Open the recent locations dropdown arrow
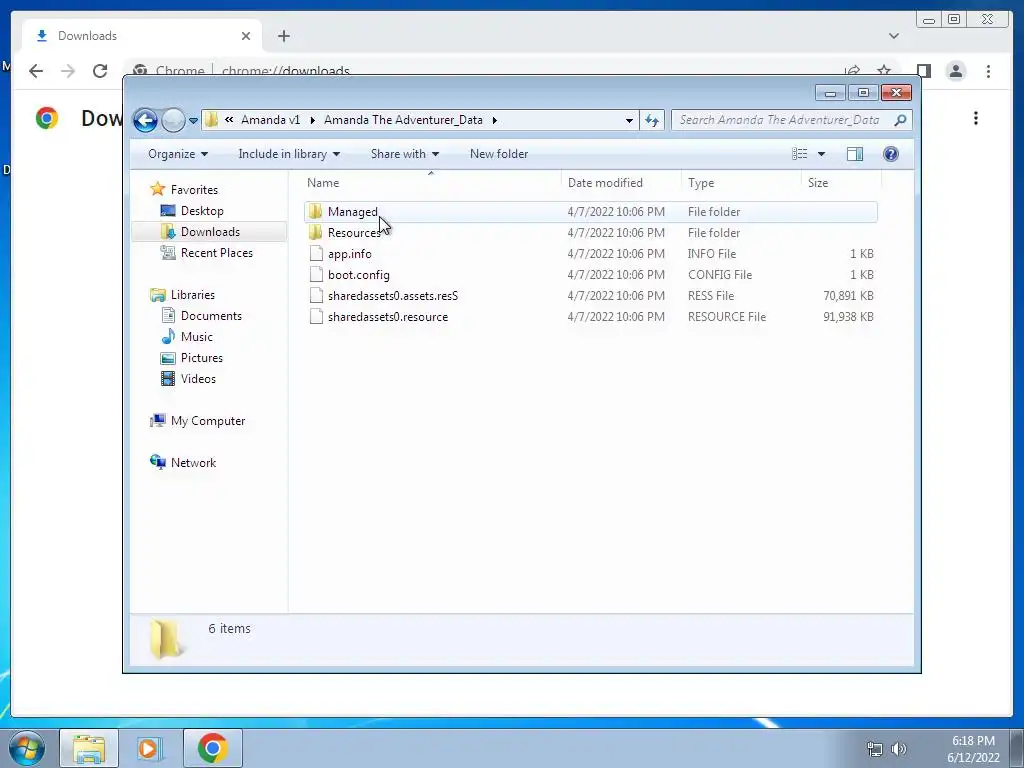 tap(193, 121)
